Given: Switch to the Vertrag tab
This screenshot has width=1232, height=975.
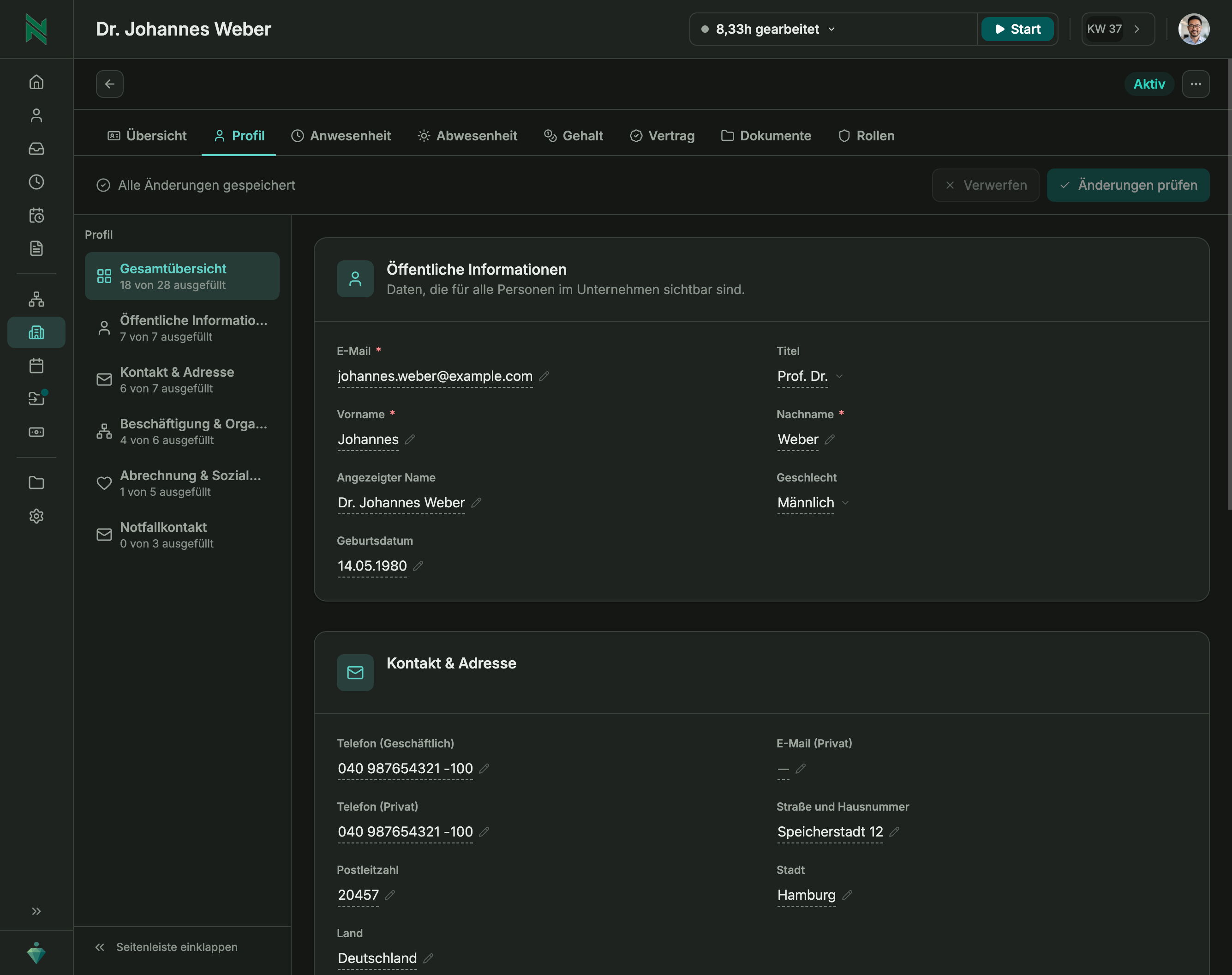Looking at the screenshot, I should [662, 136].
